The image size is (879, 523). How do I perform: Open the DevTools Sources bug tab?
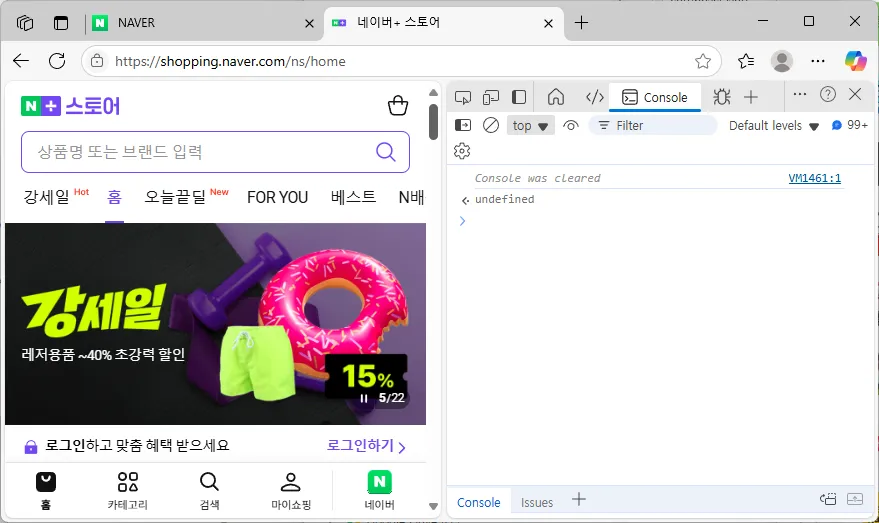coord(721,97)
